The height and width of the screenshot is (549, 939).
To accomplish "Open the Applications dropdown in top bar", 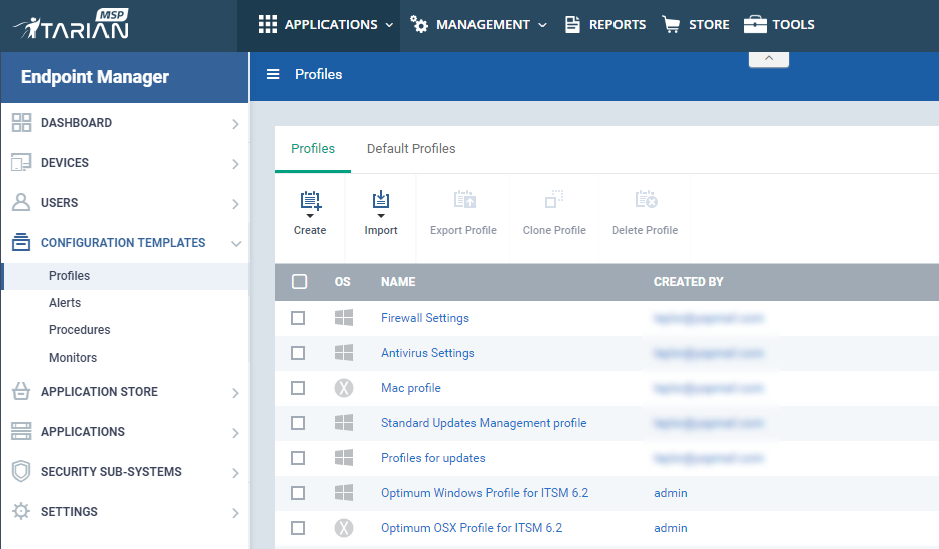I will (x=326, y=25).
